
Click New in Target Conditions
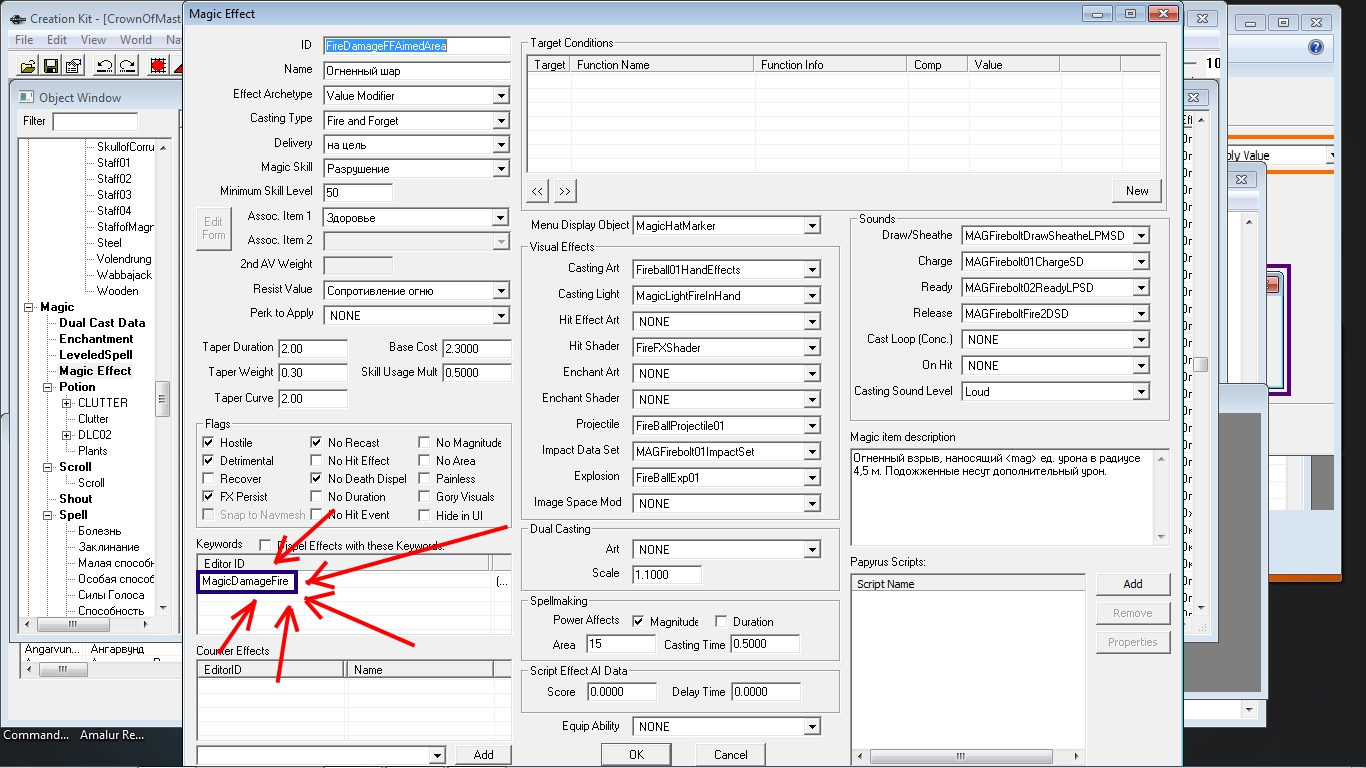pos(1136,191)
